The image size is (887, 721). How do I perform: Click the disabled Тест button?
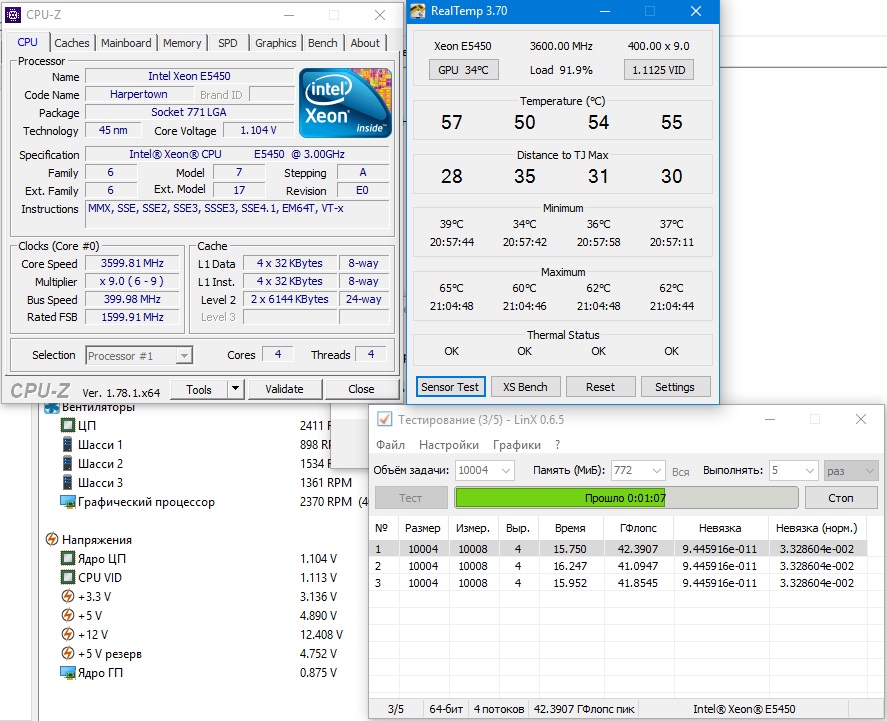click(411, 498)
